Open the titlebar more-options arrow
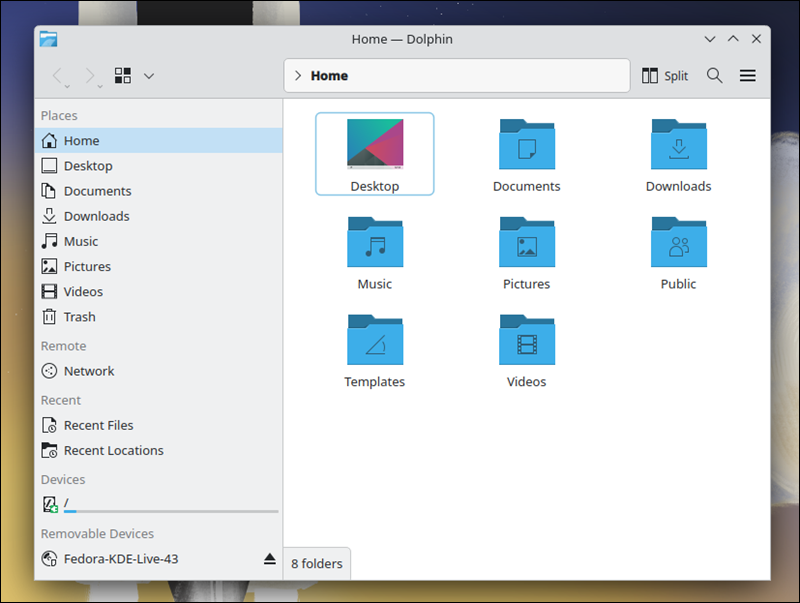This screenshot has width=800, height=603. pos(710,39)
